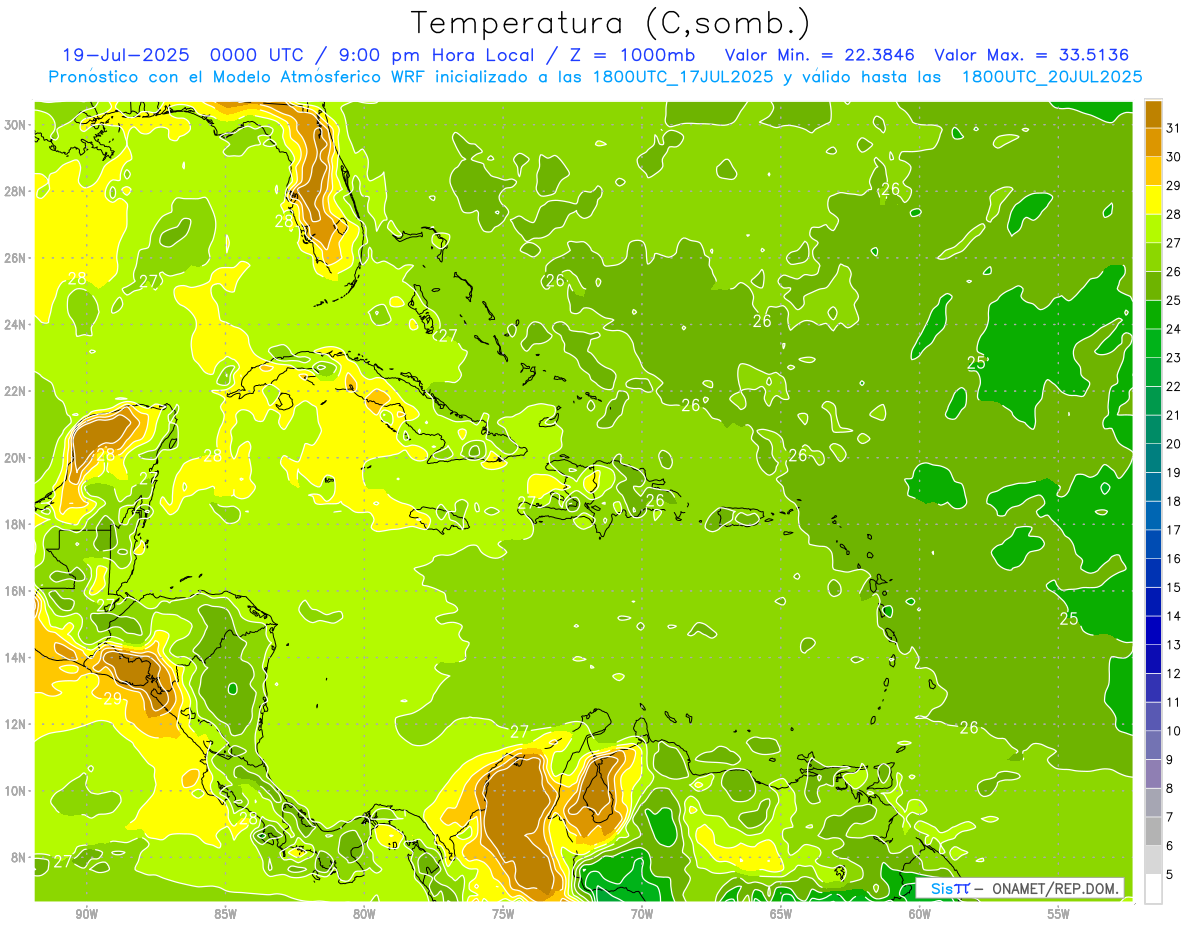The height and width of the screenshot is (927, 1200).
Task: Click the legend label '5'
Action: pos(1170,875)
